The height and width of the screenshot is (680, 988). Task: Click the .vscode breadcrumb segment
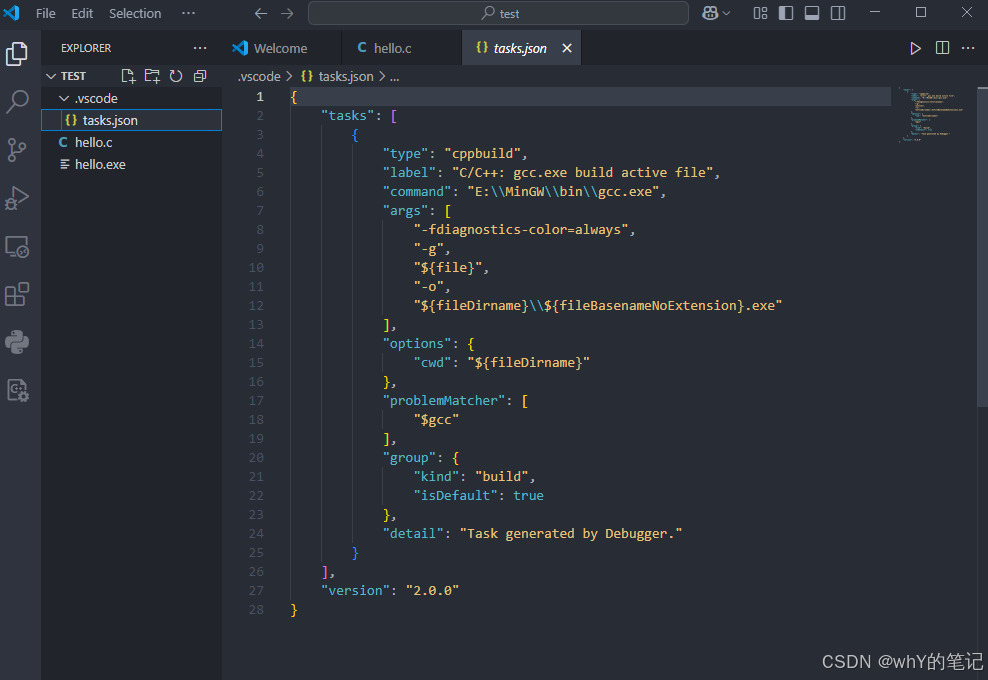pos(259,76)
